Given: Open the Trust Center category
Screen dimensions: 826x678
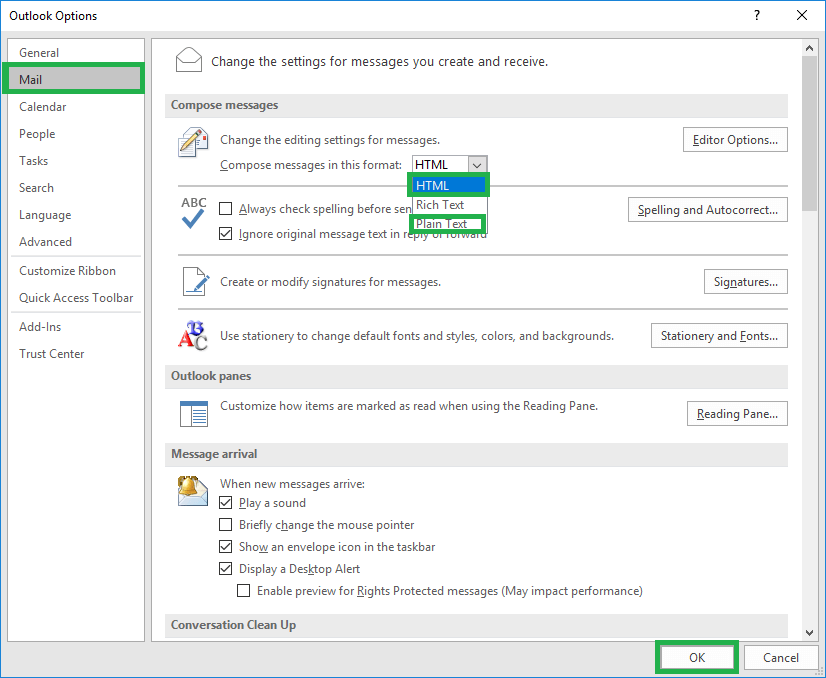Looking at the screenshot, I should (x=76, y=353).
